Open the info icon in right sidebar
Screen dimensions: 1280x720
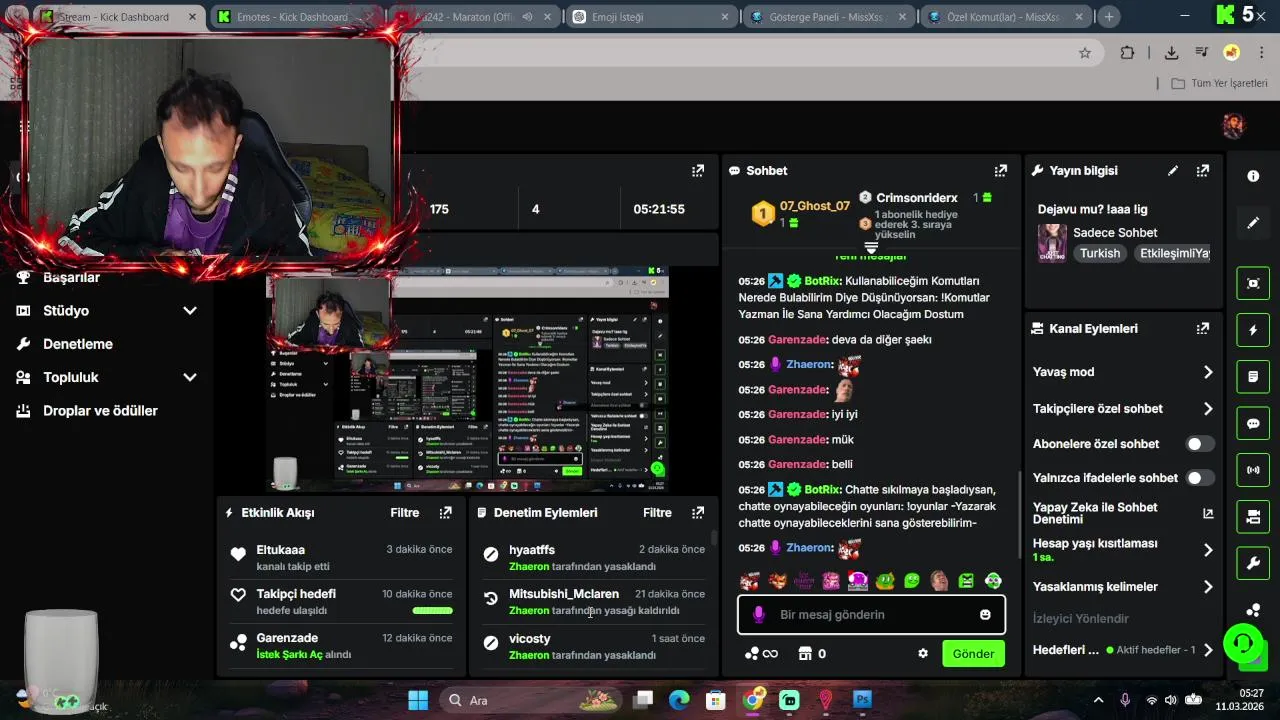pyautogui.click(x=1253, y=176)
